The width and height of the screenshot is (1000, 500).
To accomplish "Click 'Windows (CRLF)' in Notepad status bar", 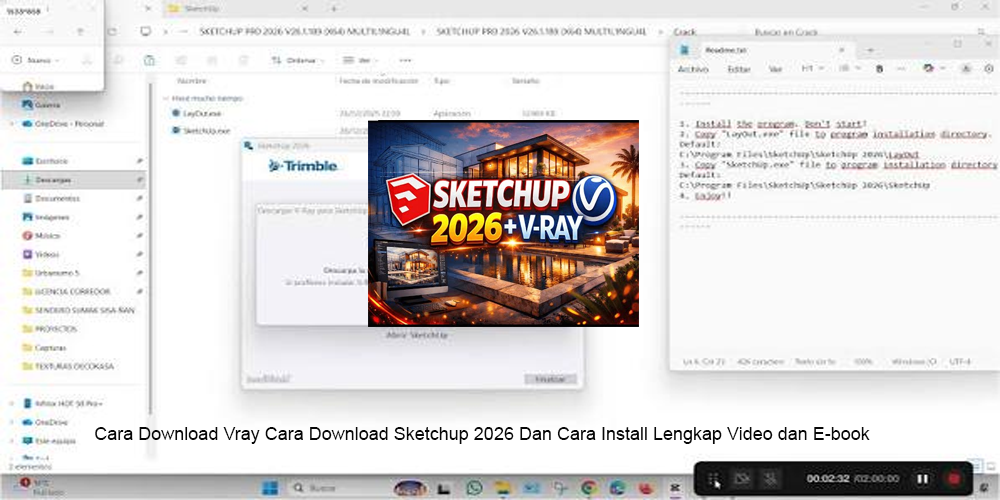I will (913, 362).
